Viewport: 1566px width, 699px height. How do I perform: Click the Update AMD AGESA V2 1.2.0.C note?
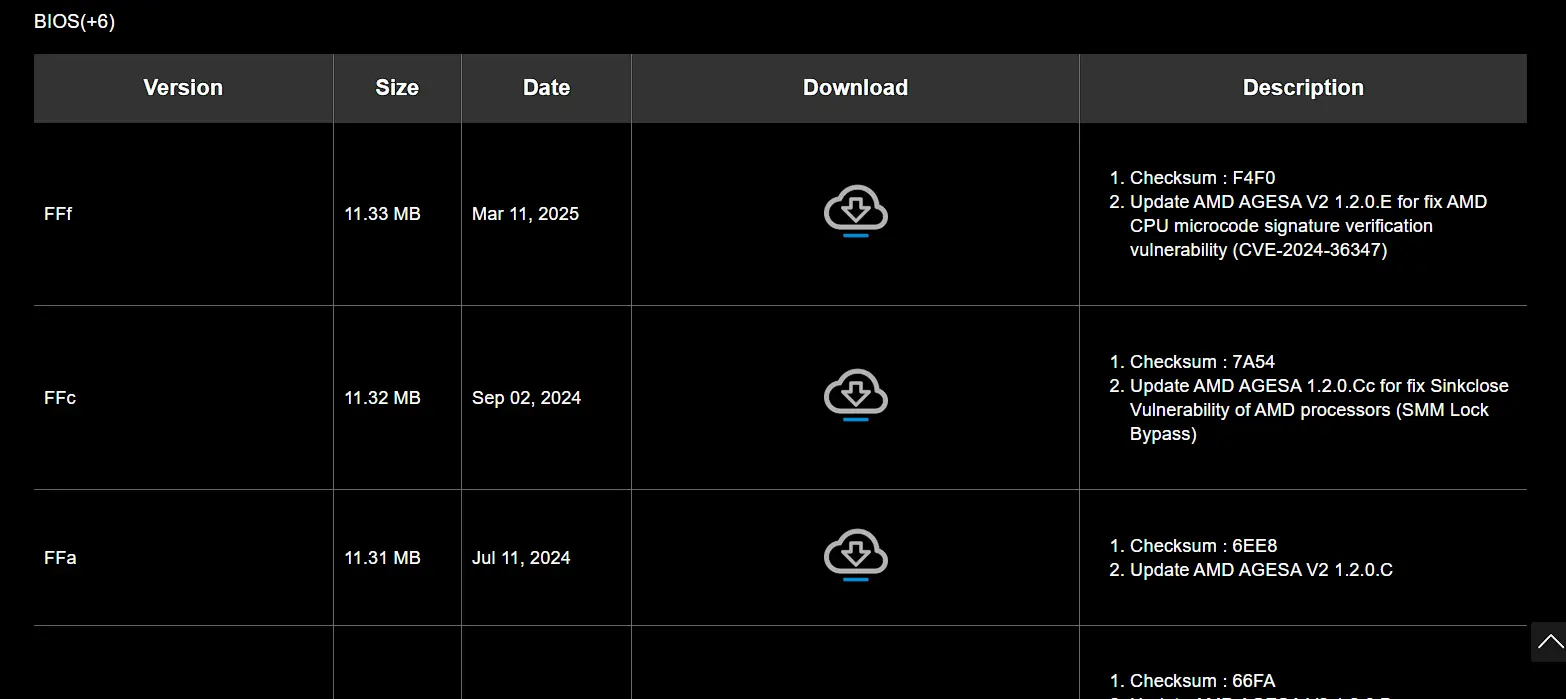click(x=1261, y=570)
